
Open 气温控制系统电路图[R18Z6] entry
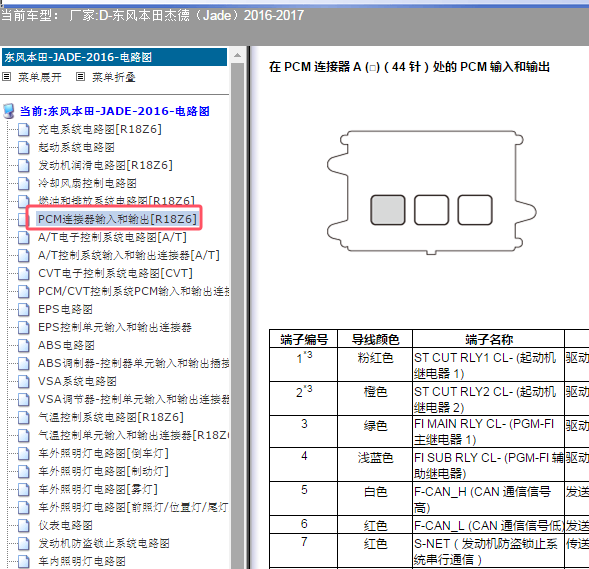(x=111, y=417)
